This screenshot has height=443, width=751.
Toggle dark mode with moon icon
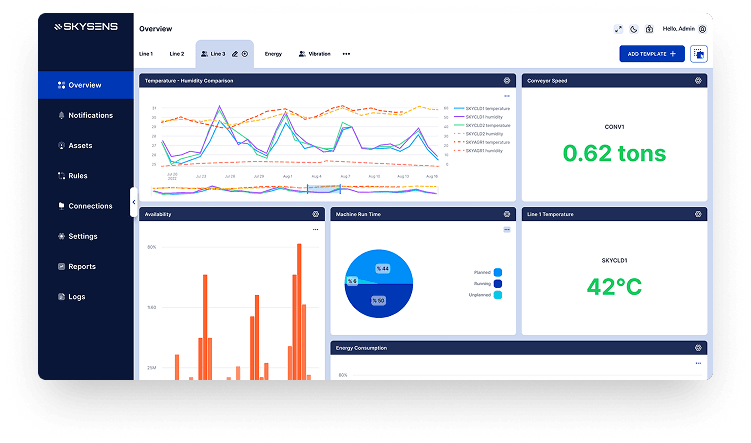coord(634,29)
